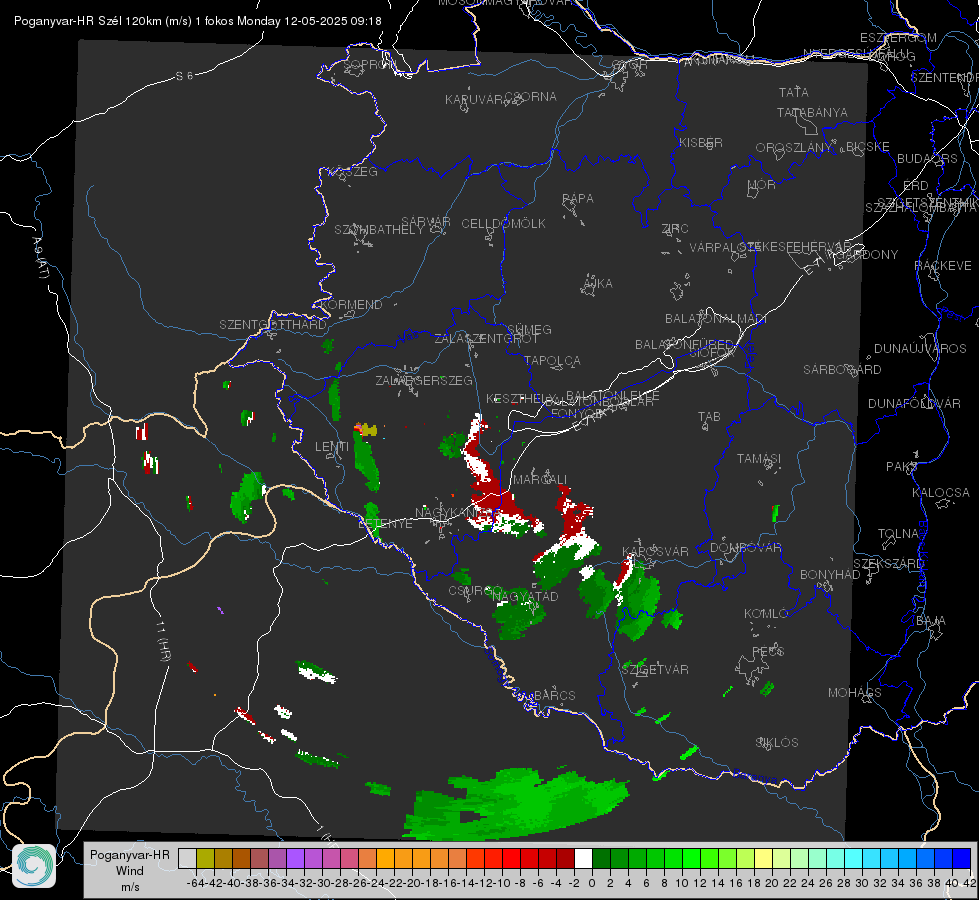Image resolution: width=979 pixels, height=900 pixels.
Task: Click the 'KALOCSA' city label
Action: (x=941, y=493)
